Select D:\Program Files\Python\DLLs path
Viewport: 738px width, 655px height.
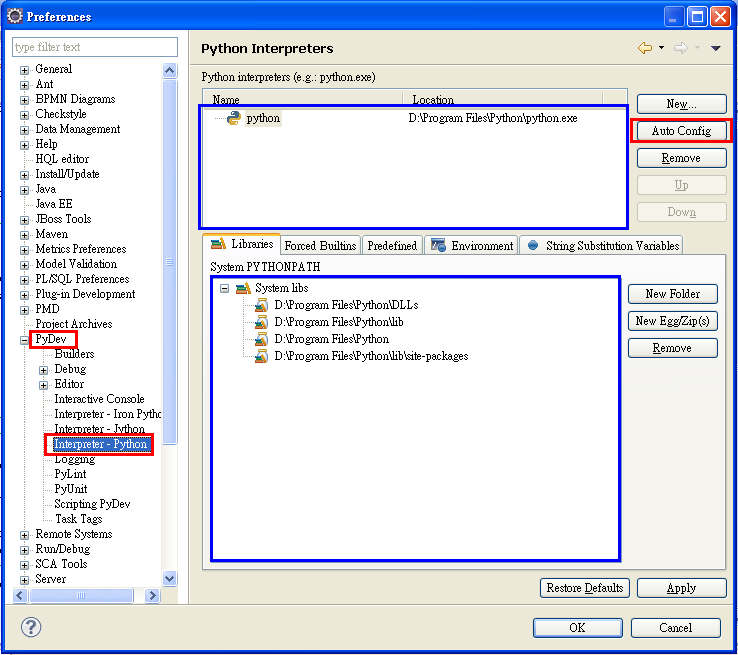(346, 305)
